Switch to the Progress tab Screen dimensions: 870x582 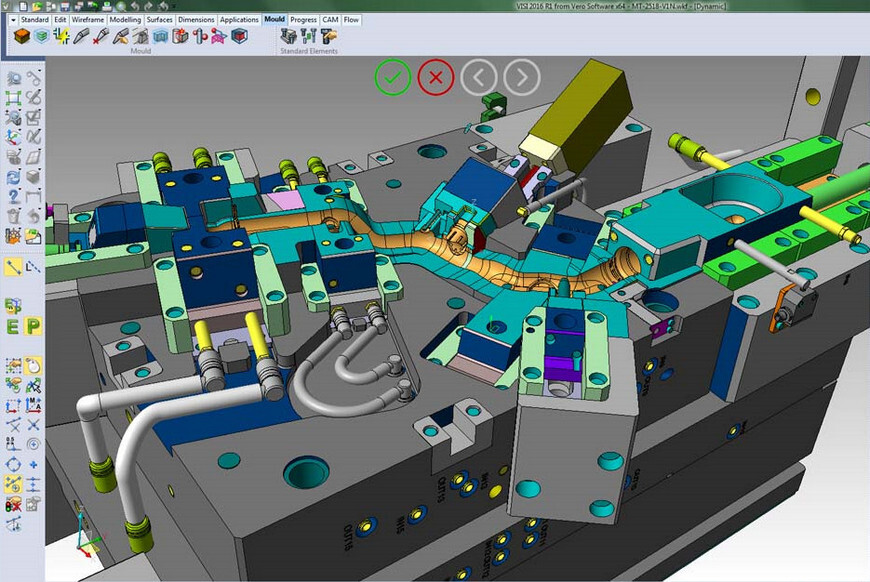tap(304, 19)
